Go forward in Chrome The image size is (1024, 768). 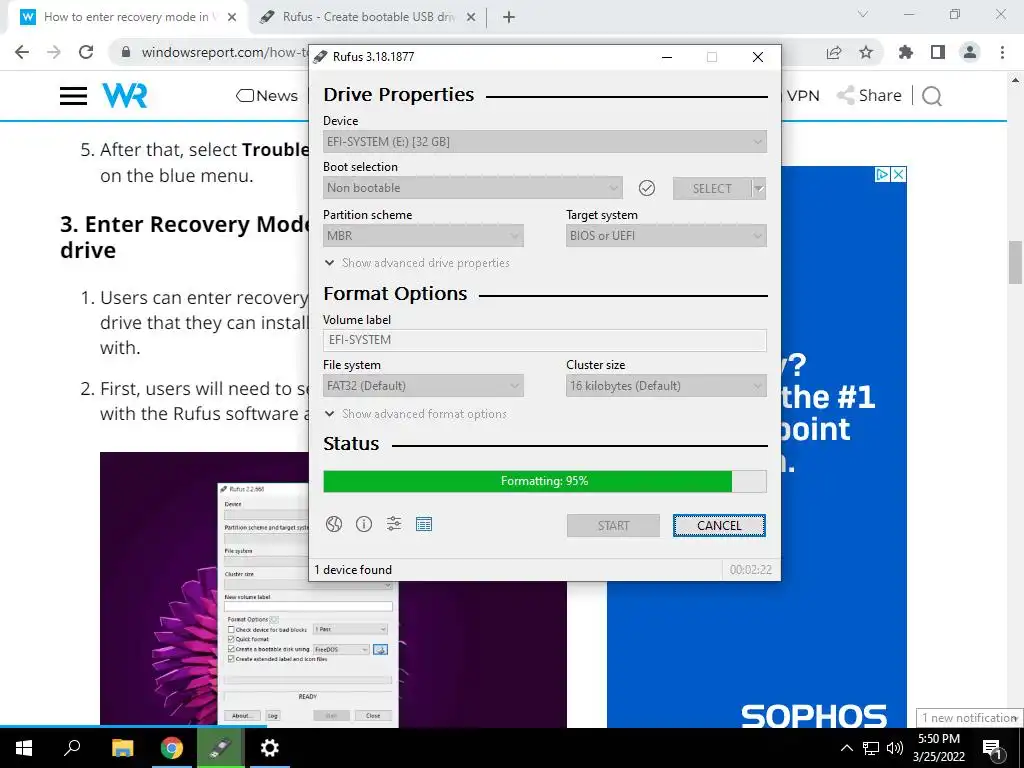click(x=54, y=52)
